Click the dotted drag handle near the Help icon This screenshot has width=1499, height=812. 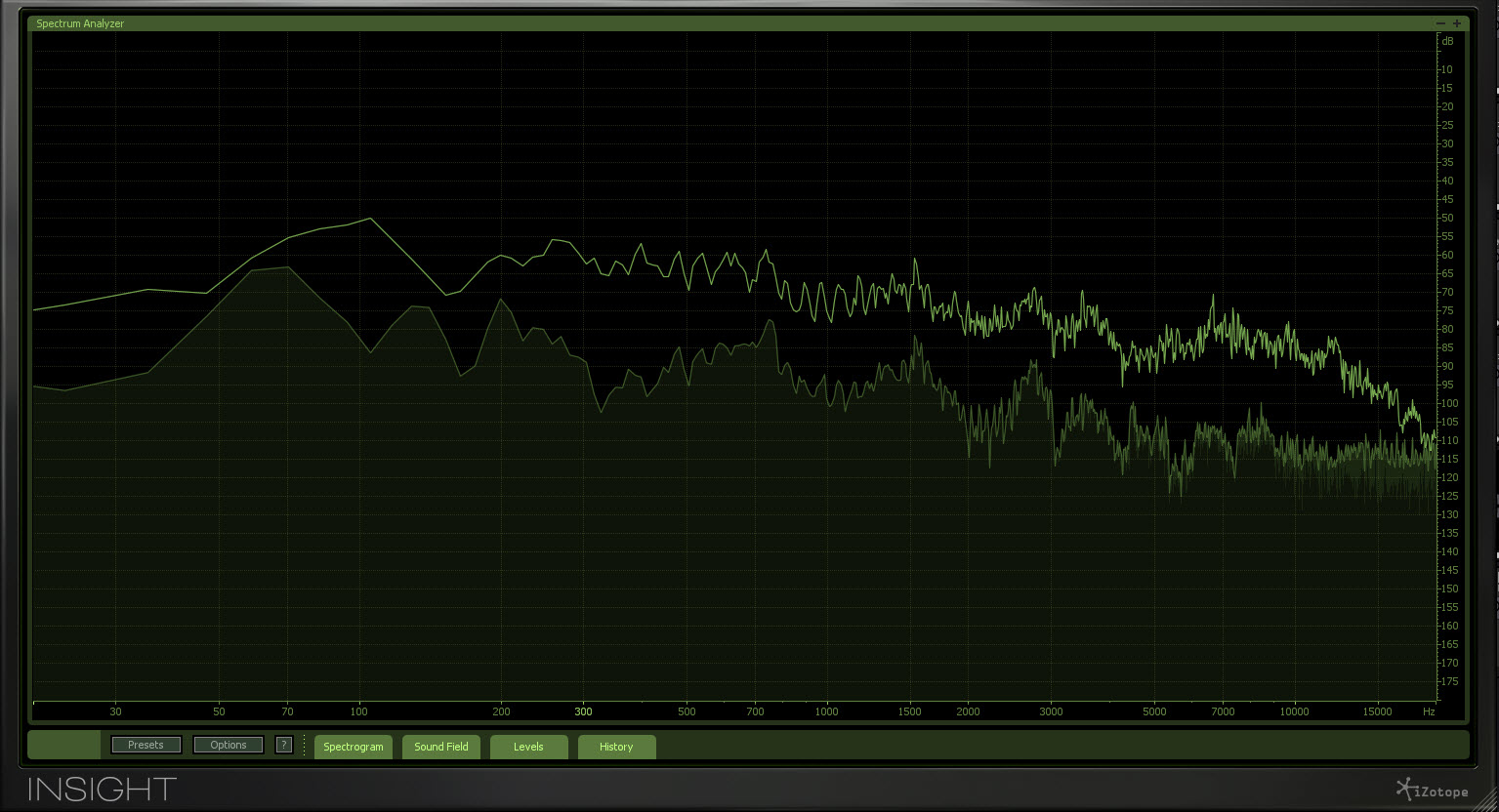(303, 744)
